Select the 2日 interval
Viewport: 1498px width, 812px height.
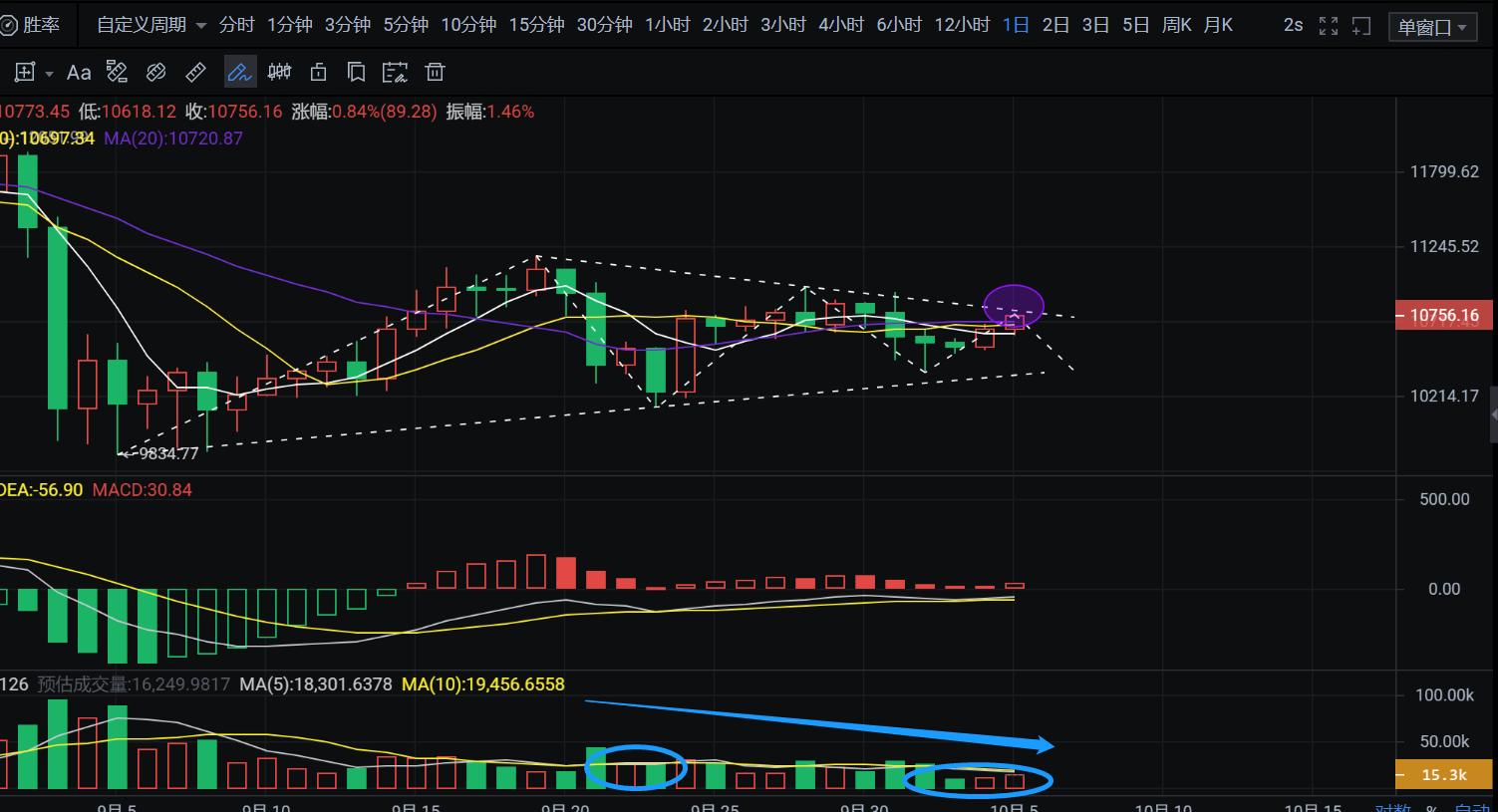(x=1056, y=25)
